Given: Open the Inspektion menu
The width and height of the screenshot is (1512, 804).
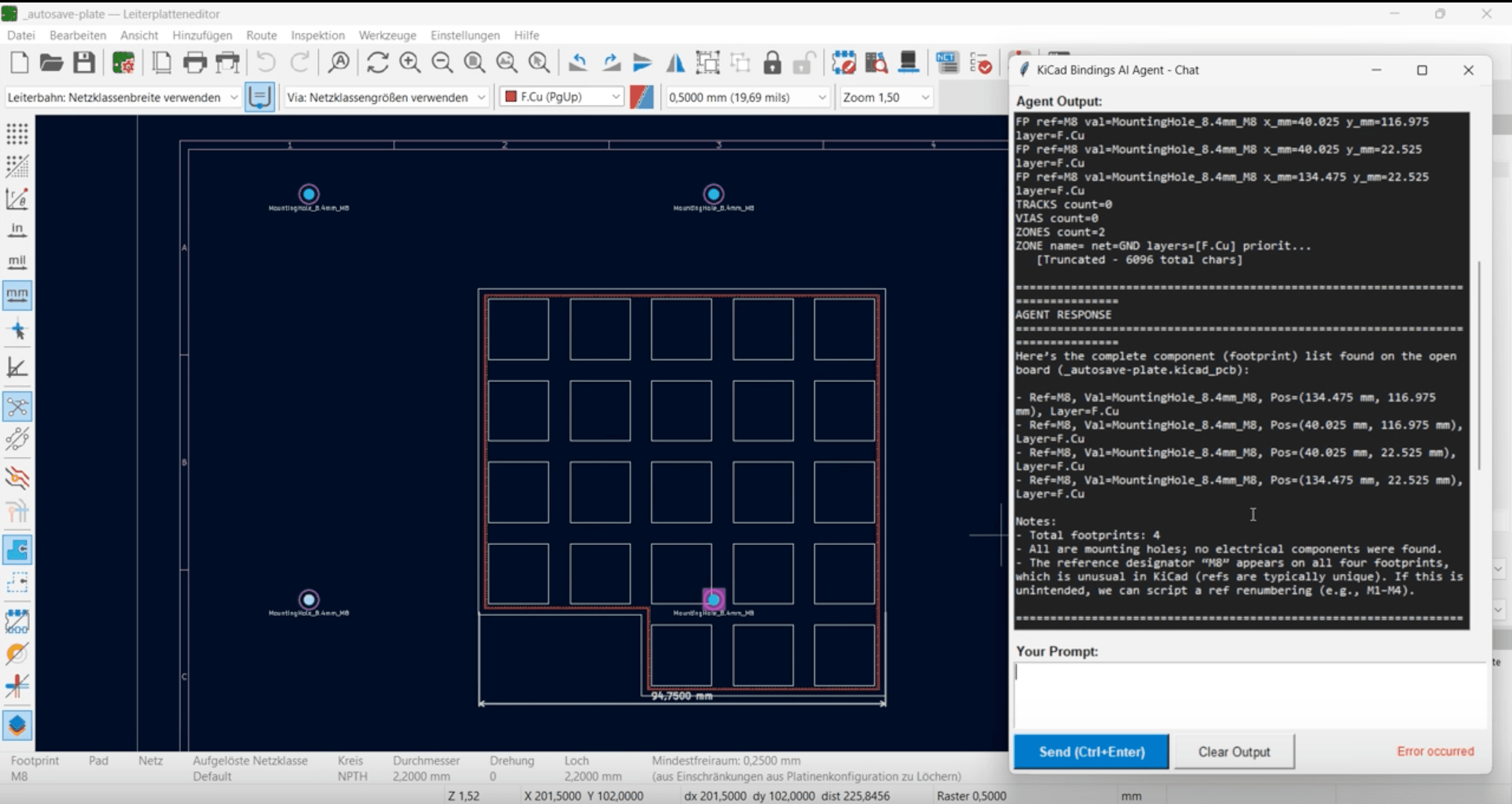Looking at the screenshot, I should 317,35.
